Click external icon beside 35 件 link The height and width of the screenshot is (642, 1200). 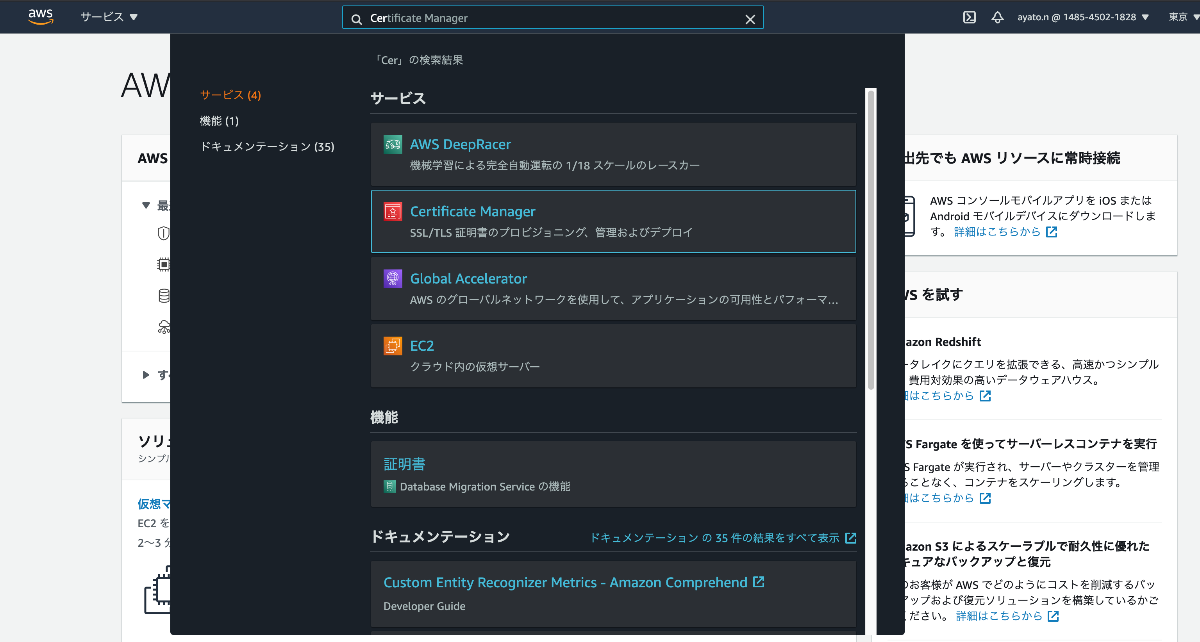pos(850,538)
